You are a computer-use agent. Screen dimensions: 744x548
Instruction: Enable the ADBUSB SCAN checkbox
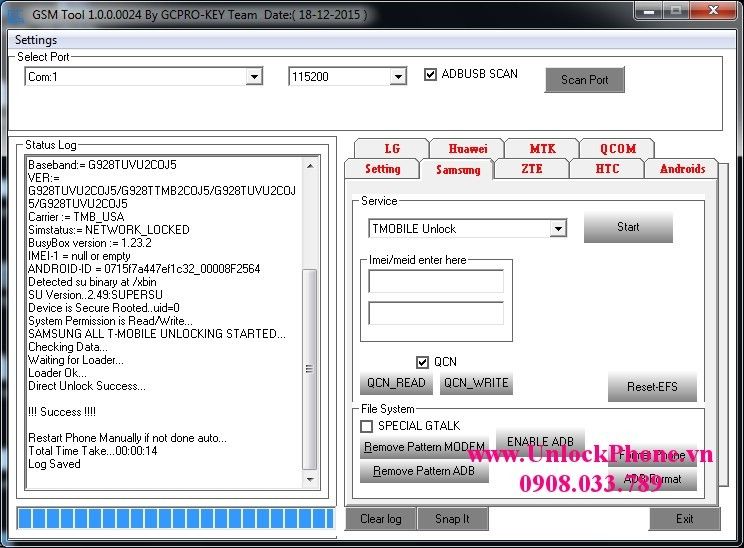point(431,74)
